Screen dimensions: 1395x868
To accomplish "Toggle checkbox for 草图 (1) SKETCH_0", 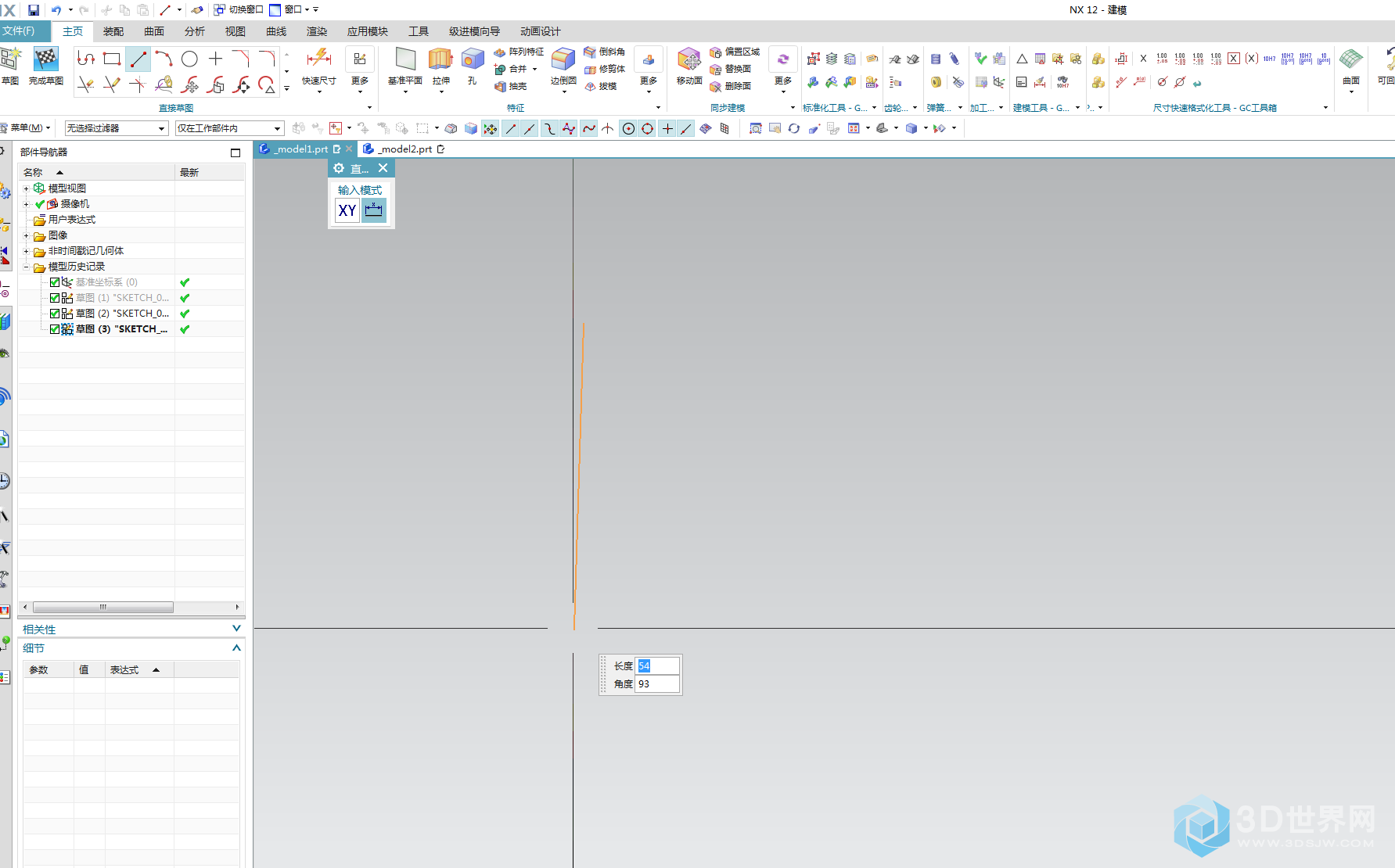I will [x=55, y=298].
